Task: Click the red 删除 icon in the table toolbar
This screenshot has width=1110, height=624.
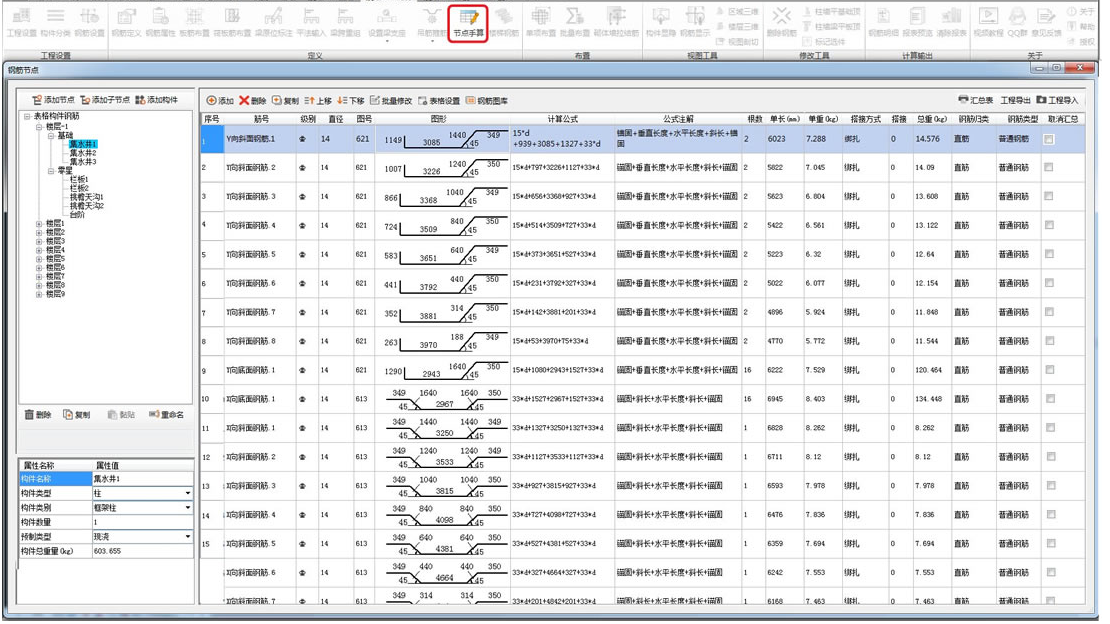Action: point(243,101)
